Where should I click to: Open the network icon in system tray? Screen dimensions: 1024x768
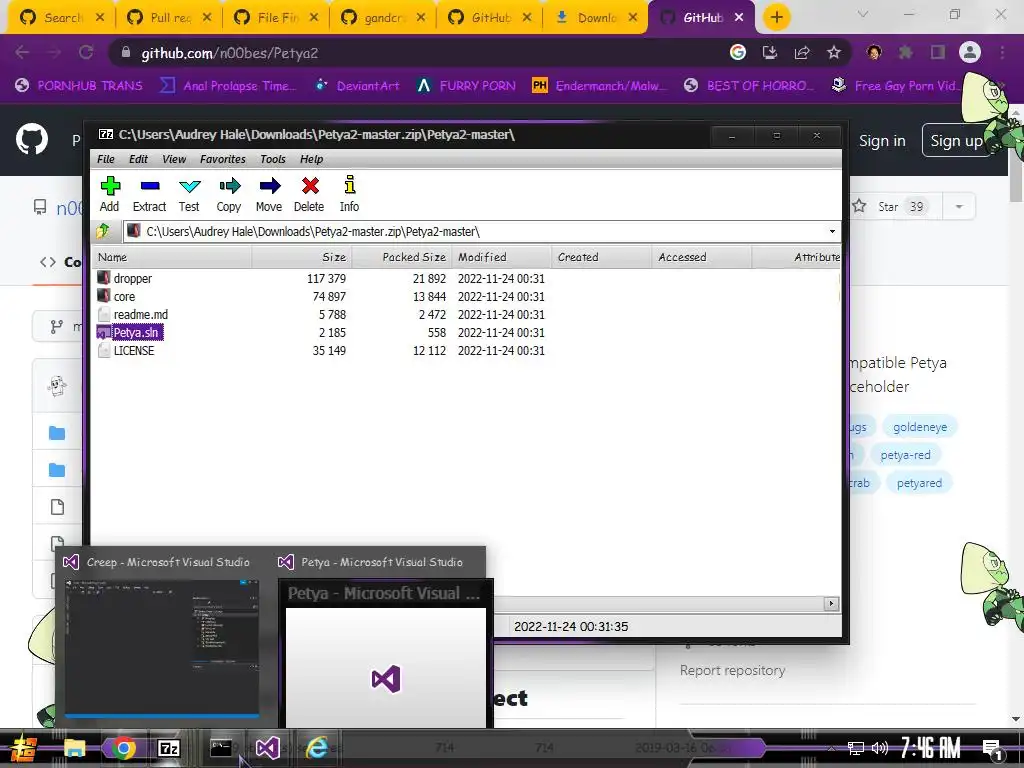856,748
